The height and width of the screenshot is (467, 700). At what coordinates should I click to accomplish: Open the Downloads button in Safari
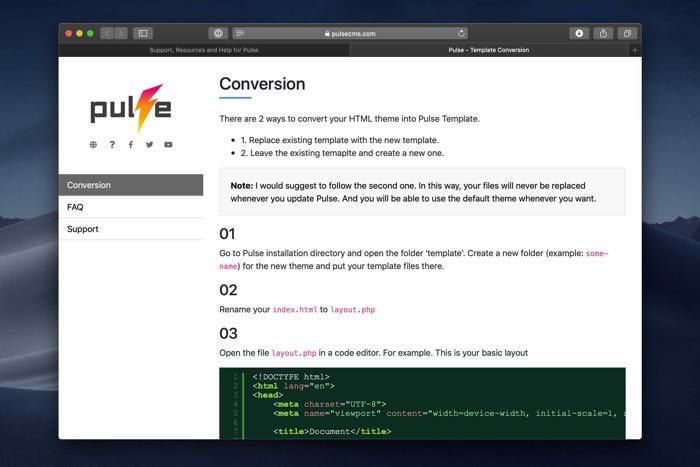[579, 33]
